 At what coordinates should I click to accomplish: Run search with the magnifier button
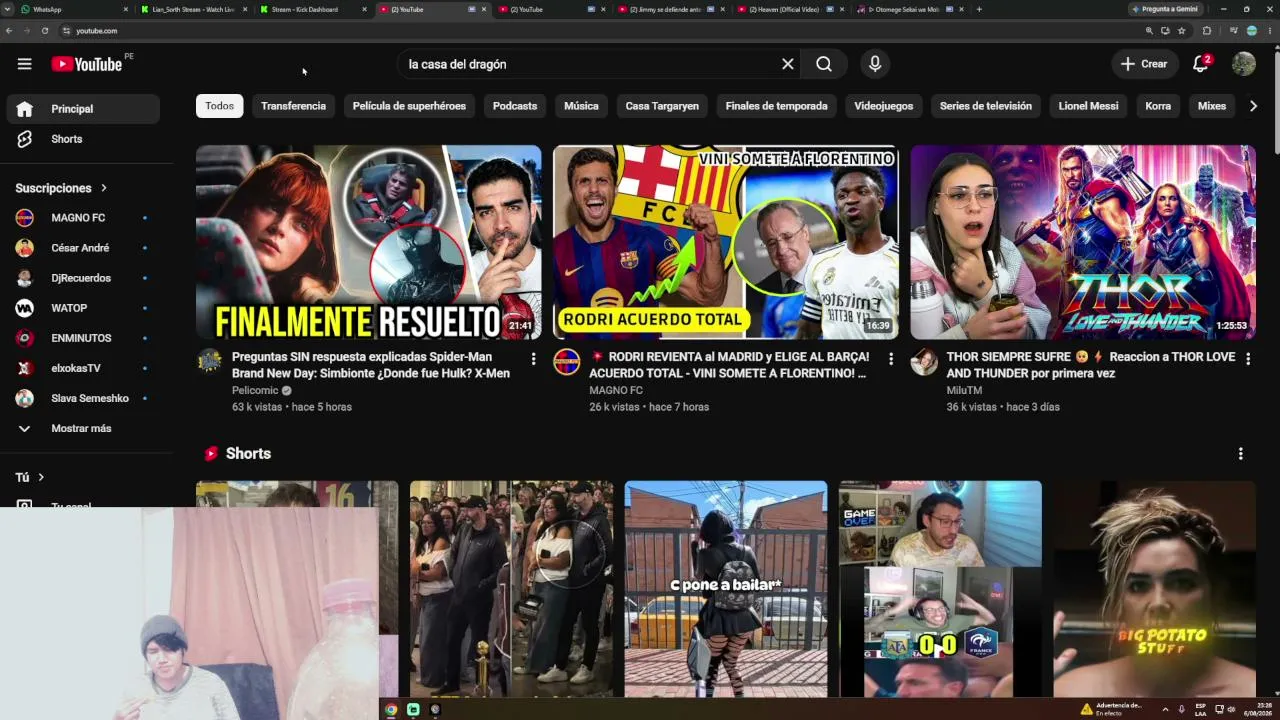[x=824, y=64]
